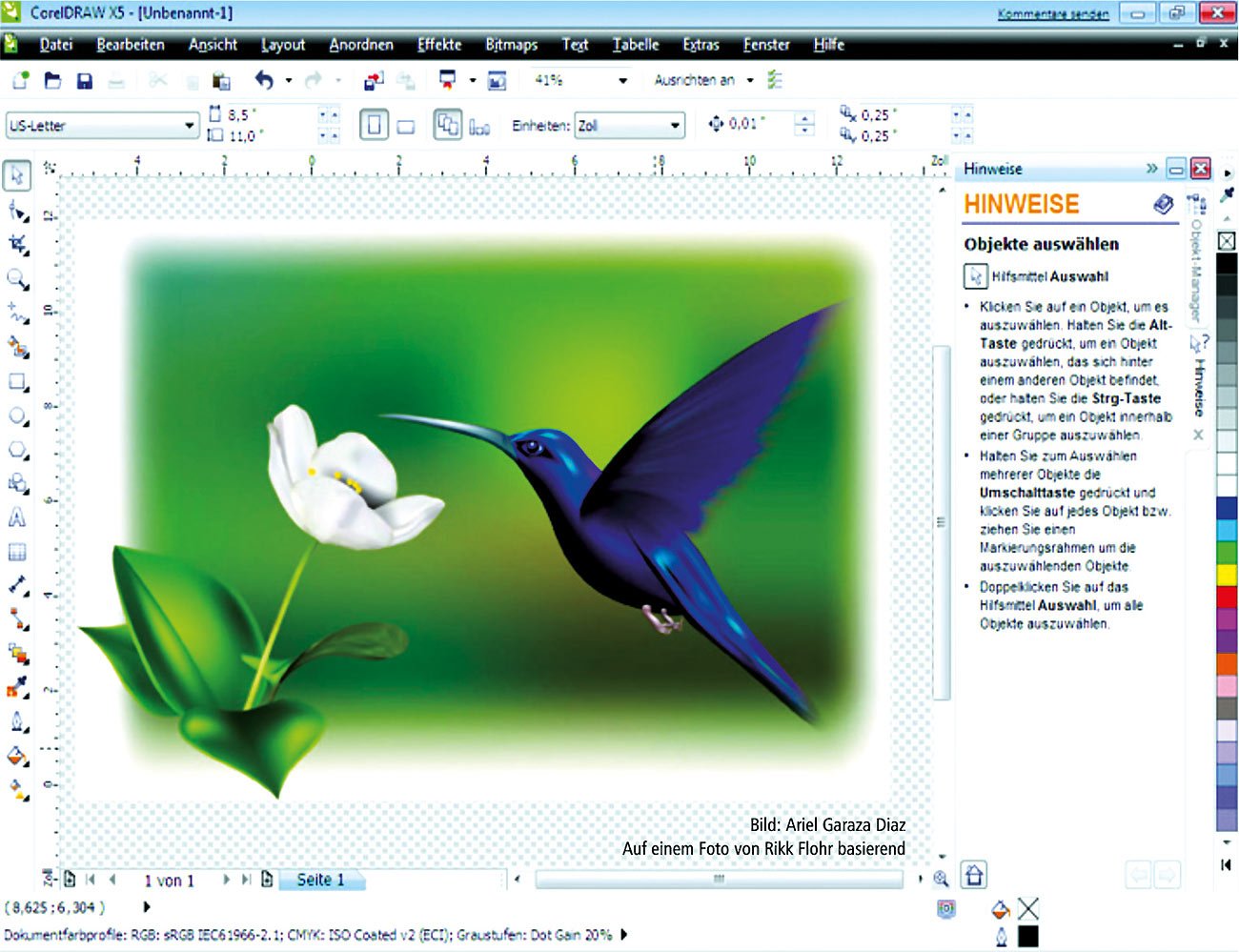This screenshot has height=952, width=1239.
Task: Set page to landscape orientation
Action: pyautogui.click(x=406, y=126)
